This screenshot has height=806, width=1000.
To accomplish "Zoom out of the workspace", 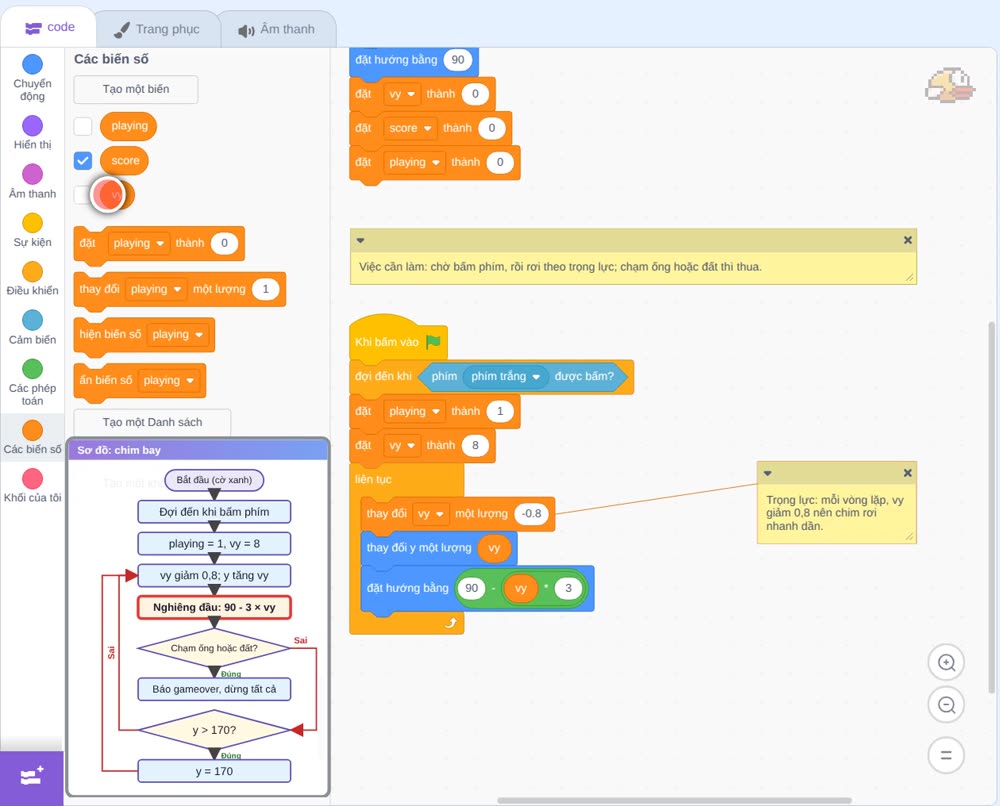I will (x=946, y=705).
